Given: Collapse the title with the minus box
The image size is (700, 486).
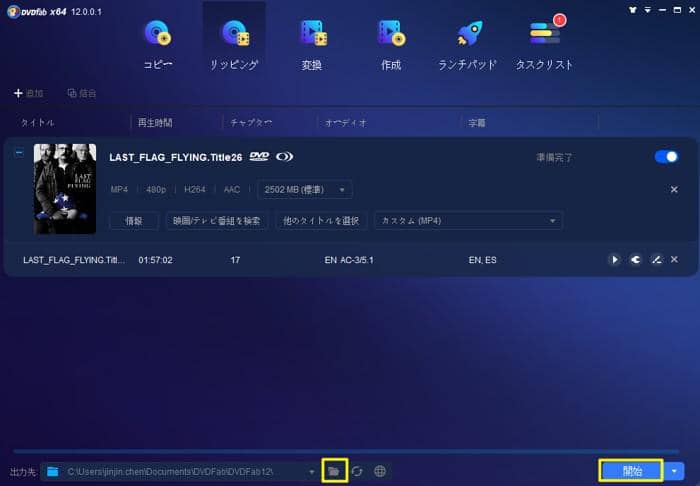Looking at the screenshot, I should tap(20, 154).
